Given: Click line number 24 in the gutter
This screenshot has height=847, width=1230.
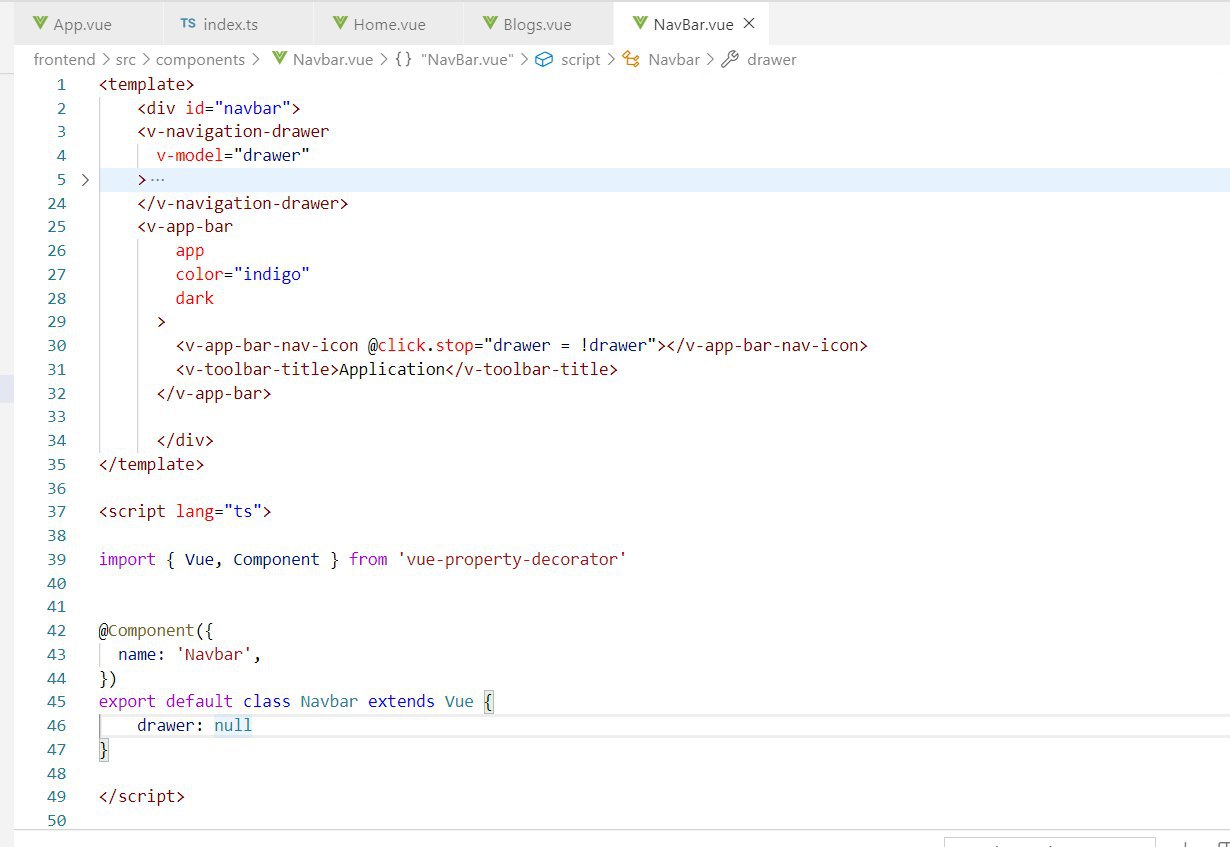Looking at the screenshot, I should 56,203.
